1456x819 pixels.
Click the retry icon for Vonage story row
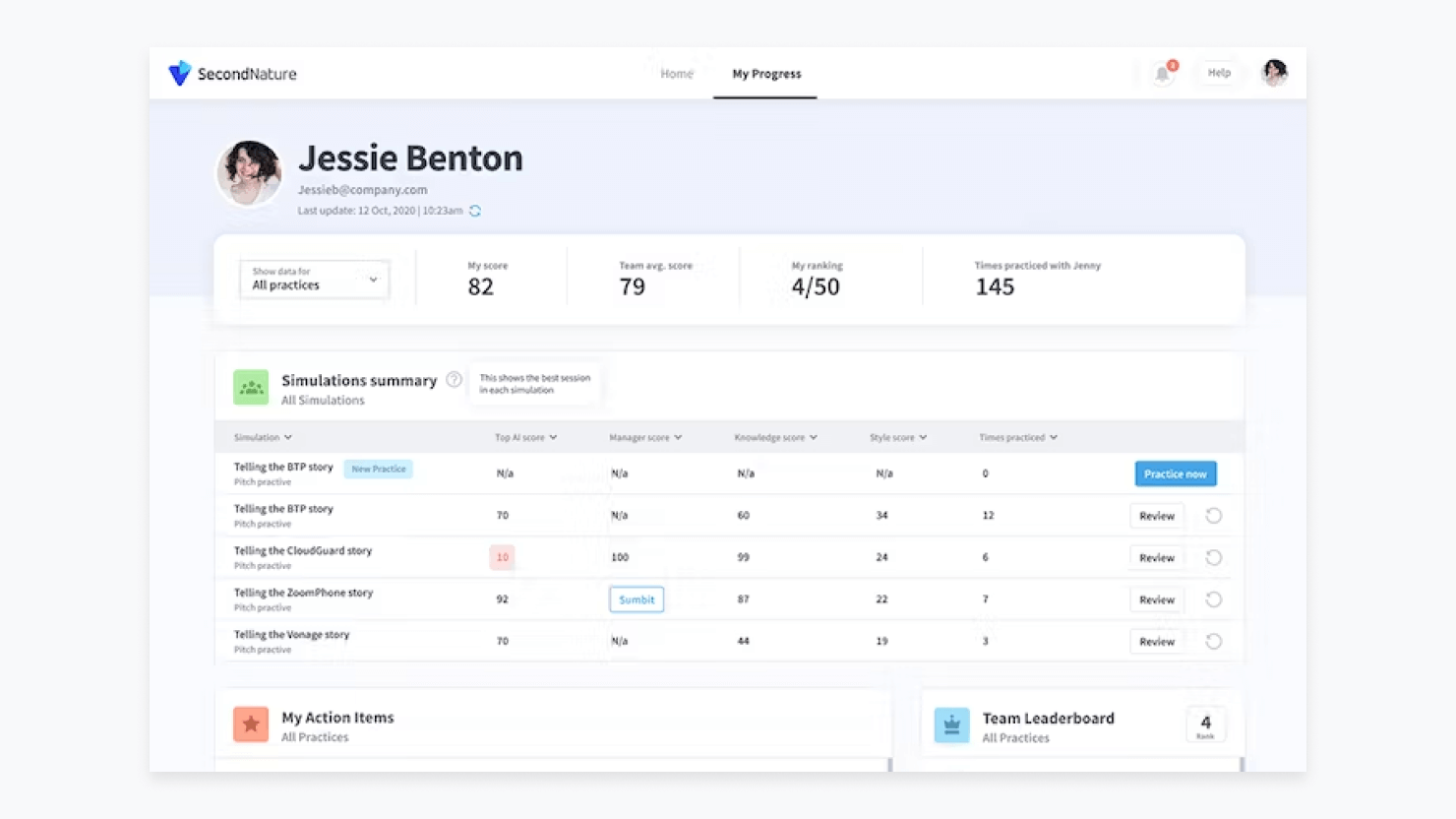pyautogui.click(x=1214, y=642)
